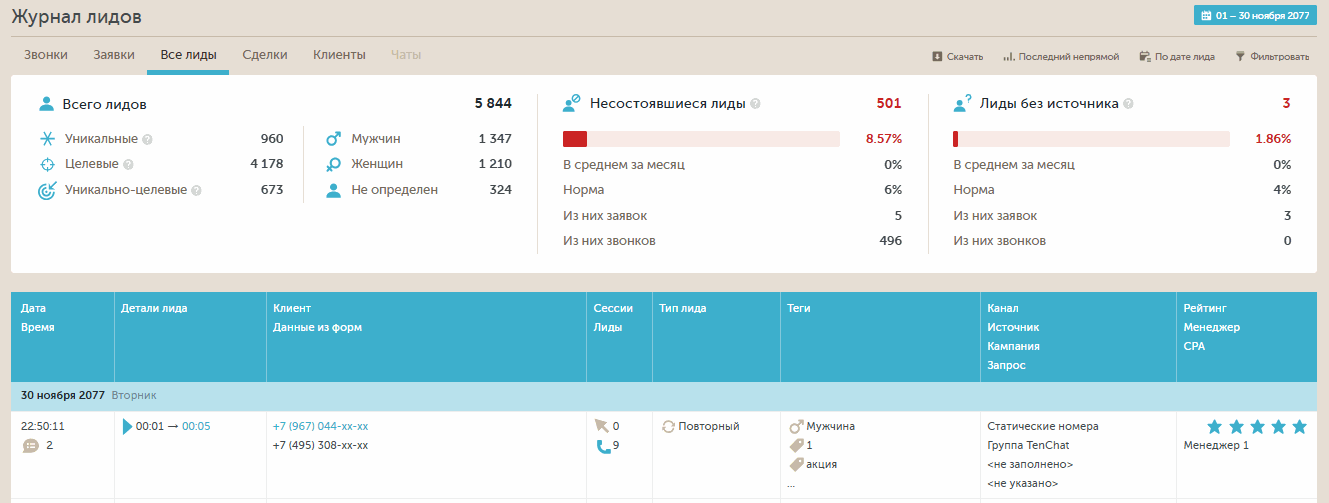Show the help tooltip for Целевые
This screenshot has height=503, width=1329.
click(x=128, y=165)
